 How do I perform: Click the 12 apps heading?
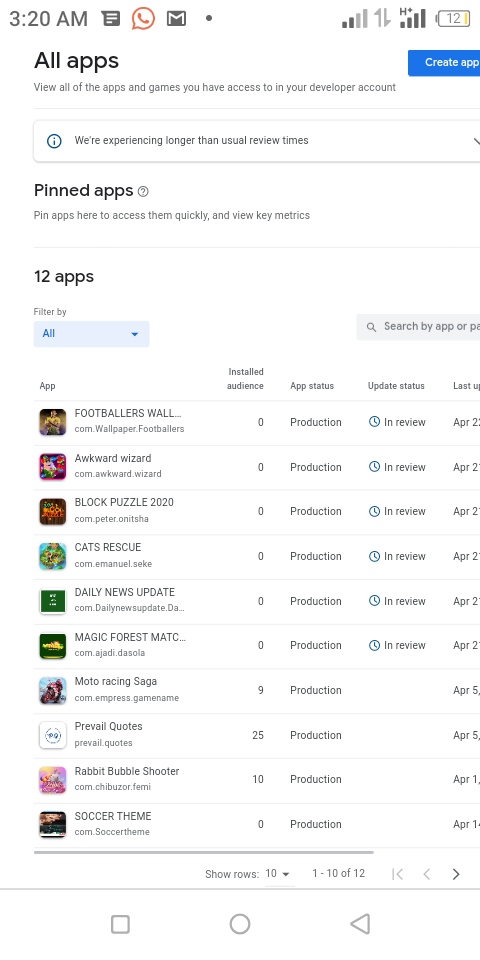coord(64,277)
